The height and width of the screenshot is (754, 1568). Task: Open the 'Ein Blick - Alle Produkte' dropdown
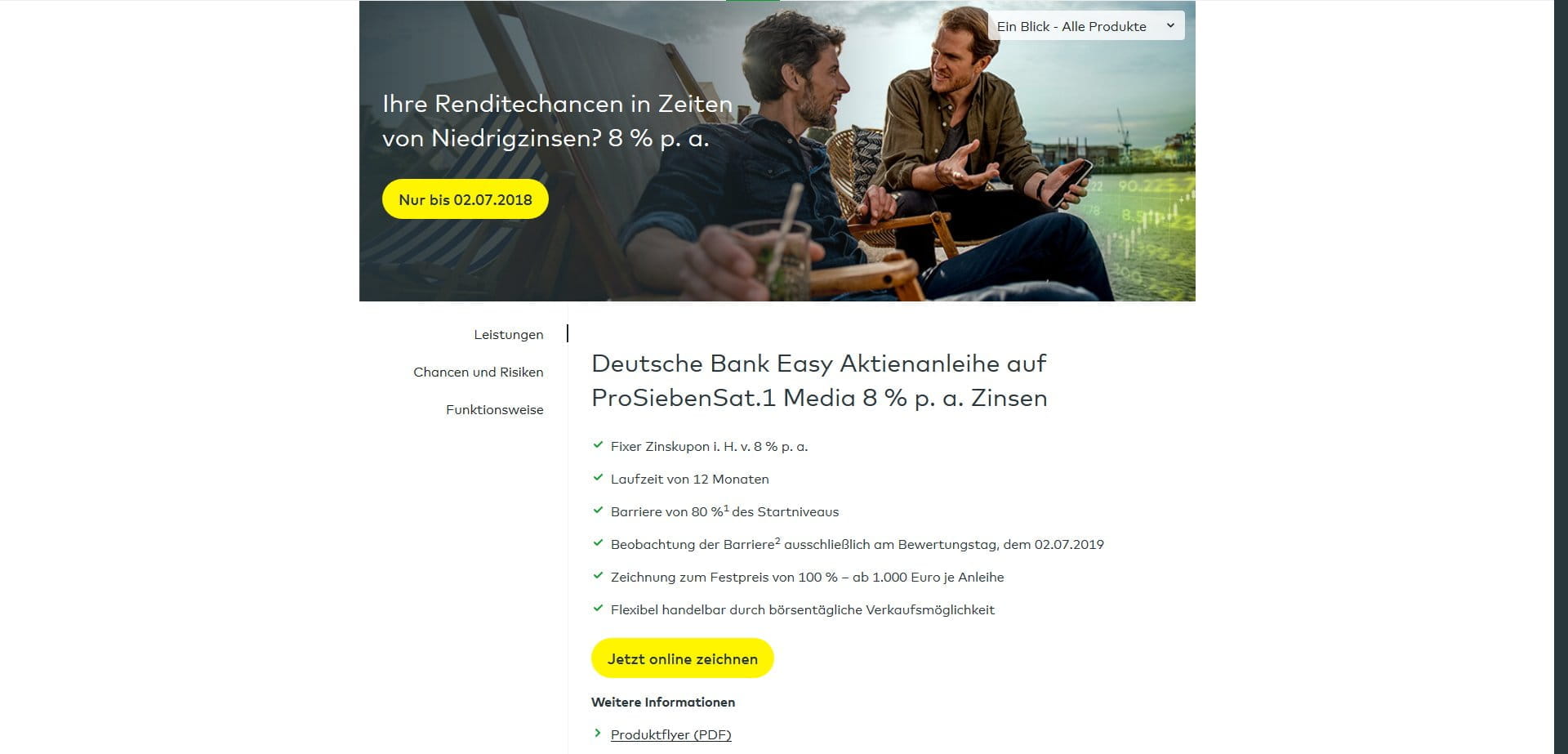[x=1086, y=26]
